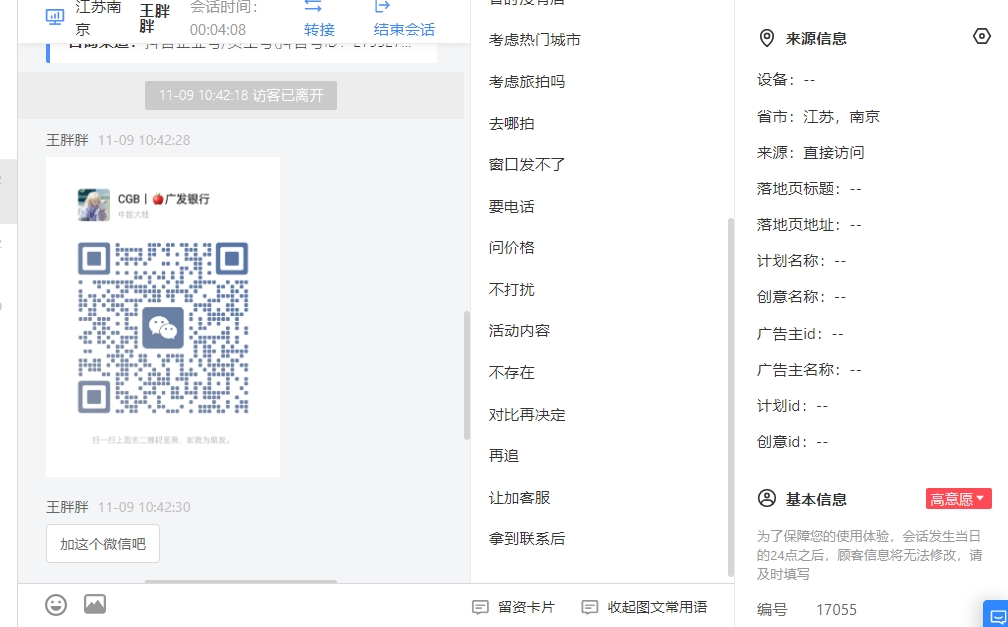The height and width of the screenshot is (627, 1008).
Task: Select quick phrase 再追
Action: [504, 455]
